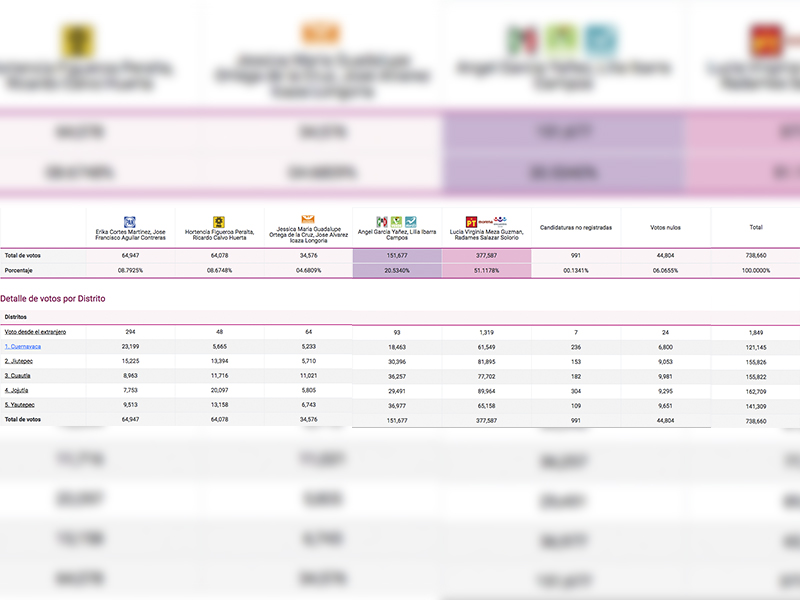Click the 89,964 value in the Jojutla row

[486, 391]
